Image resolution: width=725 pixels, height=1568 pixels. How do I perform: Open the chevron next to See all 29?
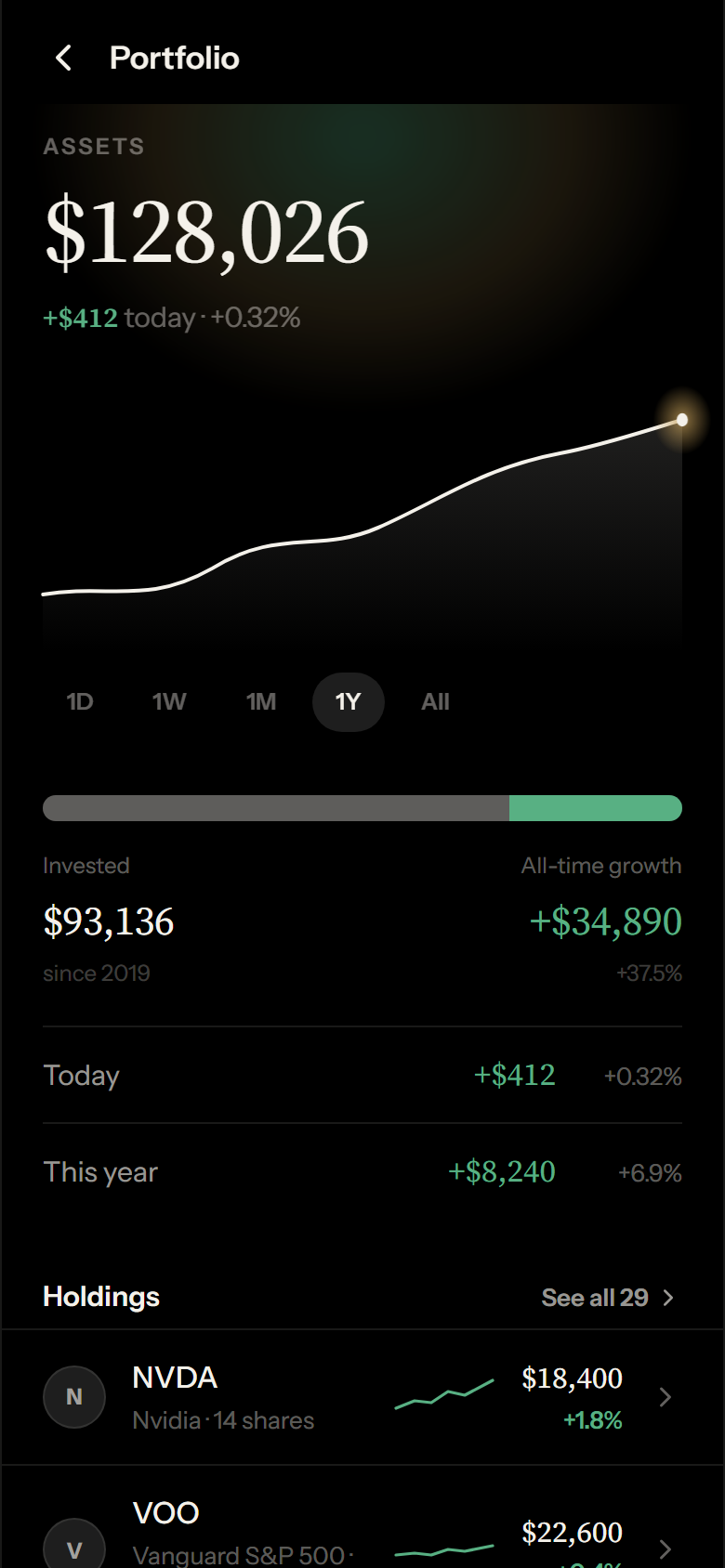(668, 1298)
